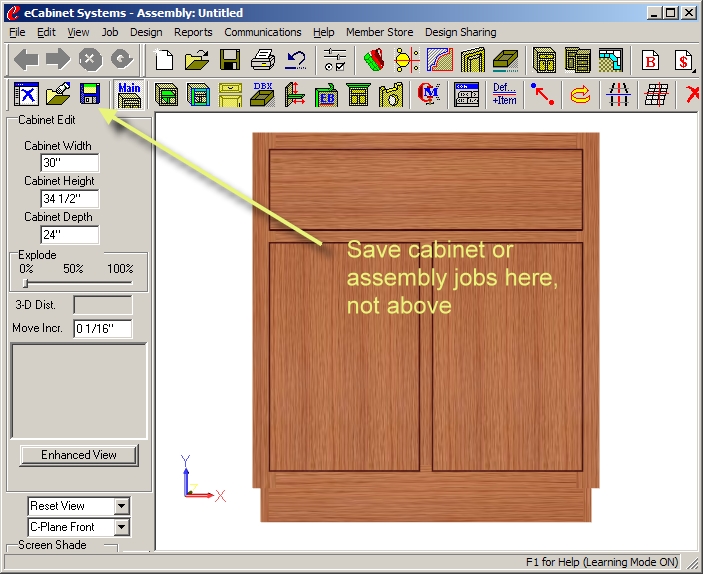Open the Help menu
The width and height of the screenshot is (703, 574).
pyautogui.click(x=324, y=32)
